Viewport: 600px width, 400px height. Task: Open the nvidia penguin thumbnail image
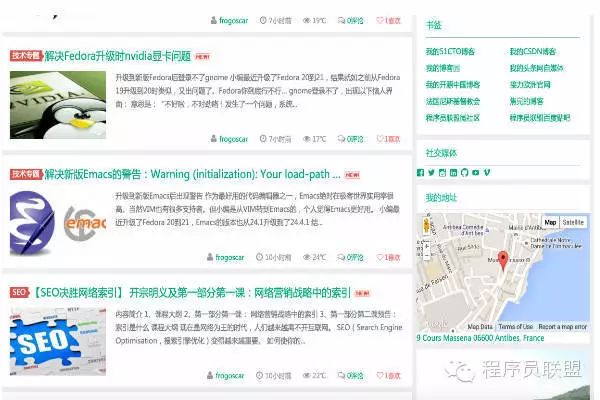tap(58, 105)
